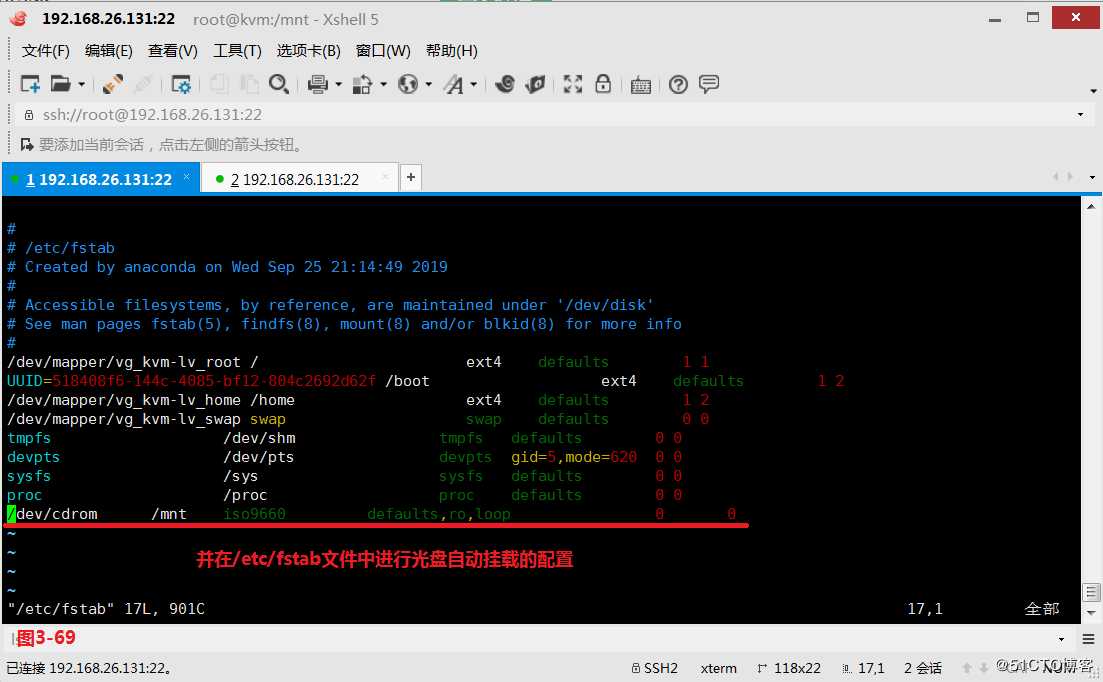This screenshot has width=1103, height=682.
Task: Click the lock screen padlock icon
Action: pos(603,84)
